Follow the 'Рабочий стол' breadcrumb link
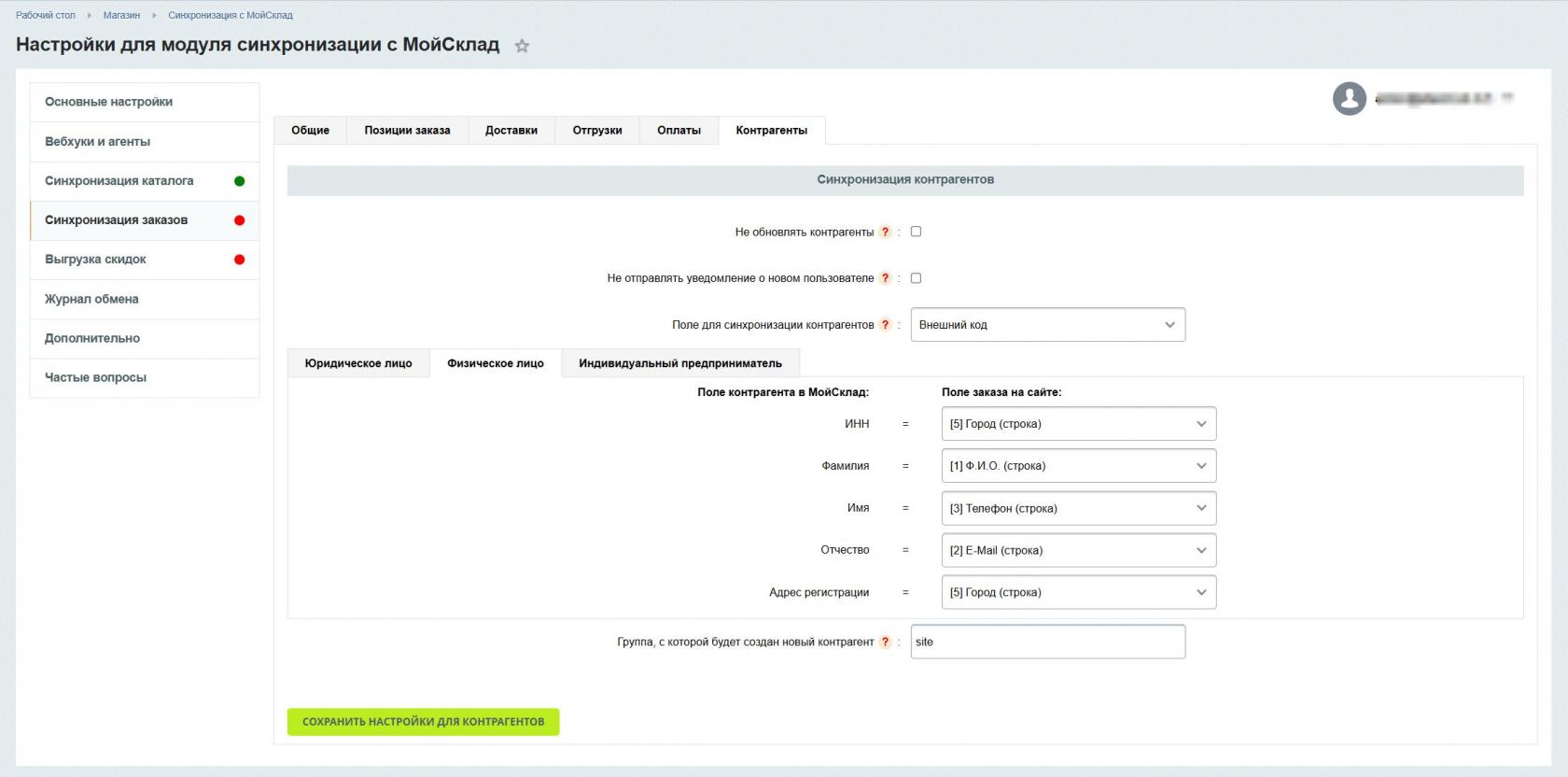This screenshot has height=777, width=1568. coord(46,15)
